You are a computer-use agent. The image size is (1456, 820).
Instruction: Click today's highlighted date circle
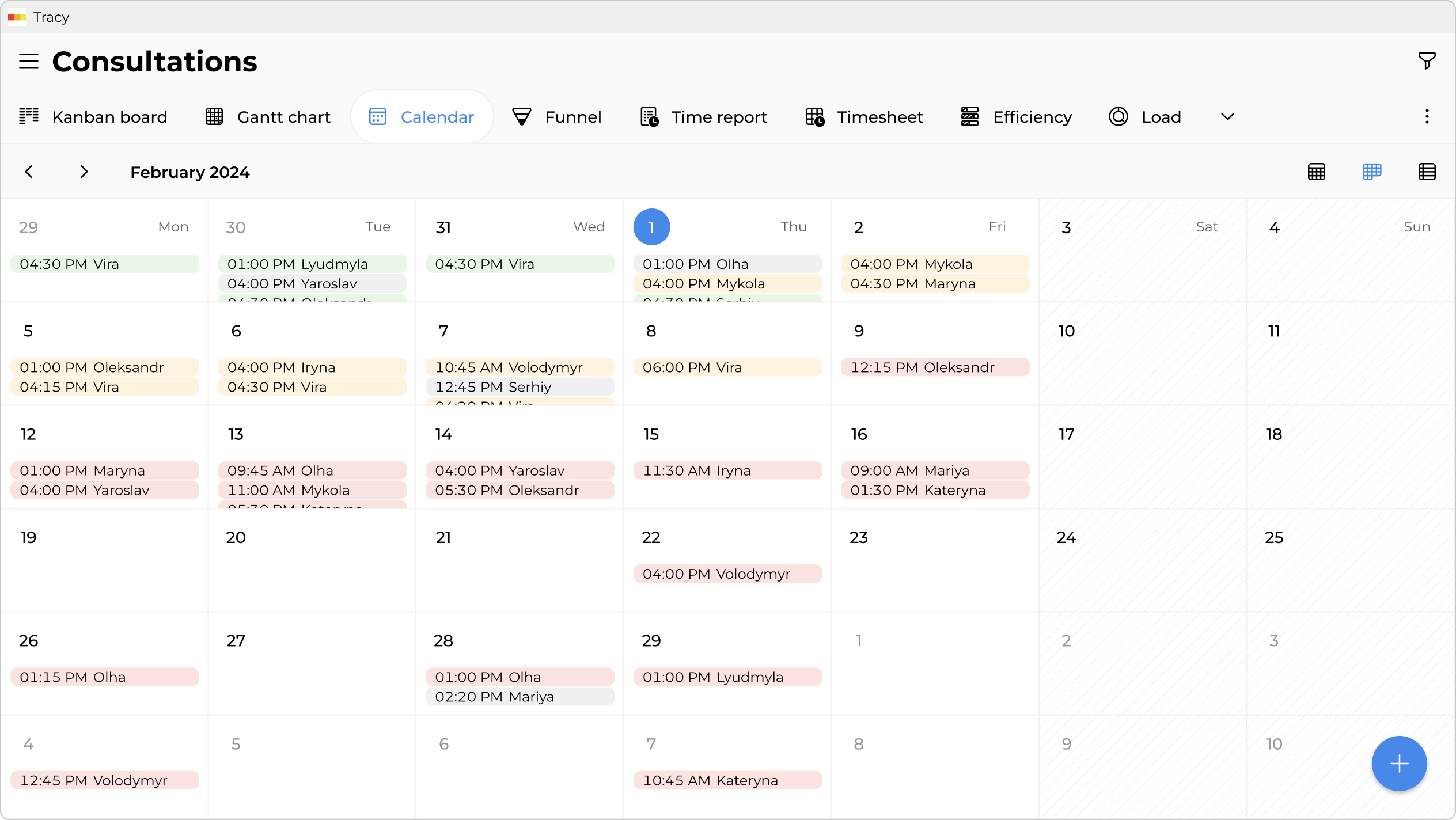[x=651, y=227]
